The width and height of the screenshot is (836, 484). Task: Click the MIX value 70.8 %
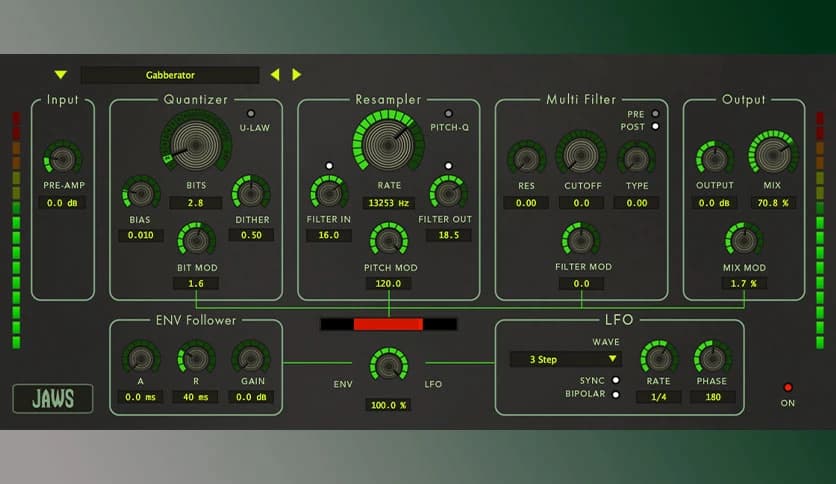tap(773, 203)
